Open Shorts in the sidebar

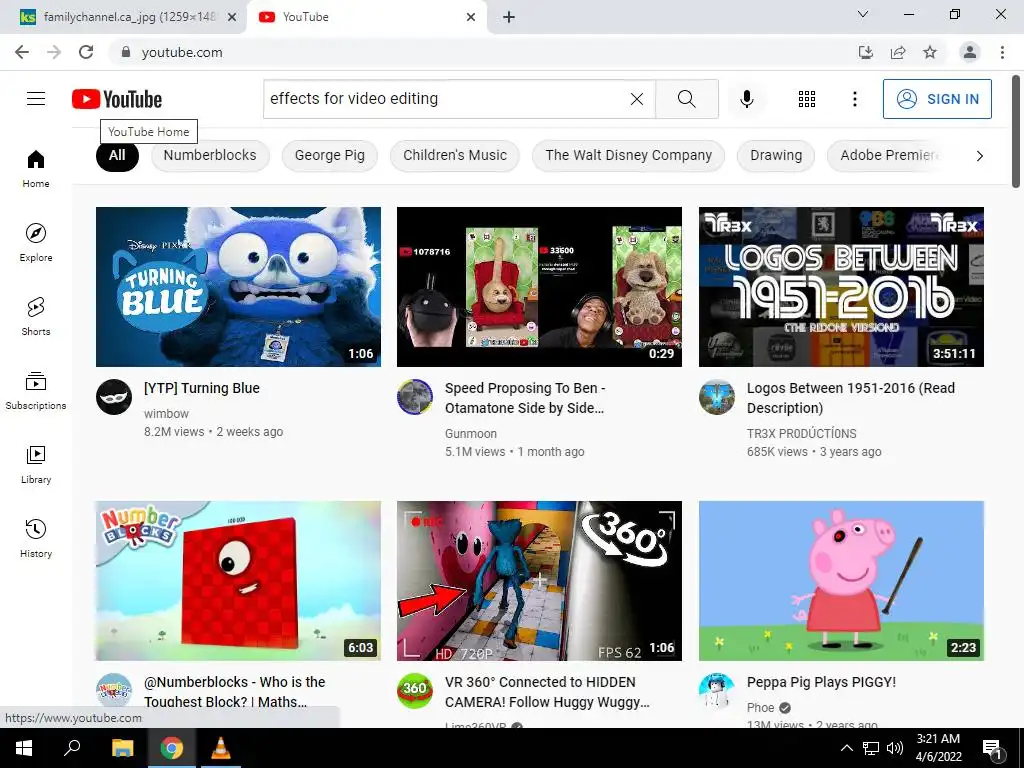coord(36,316)
